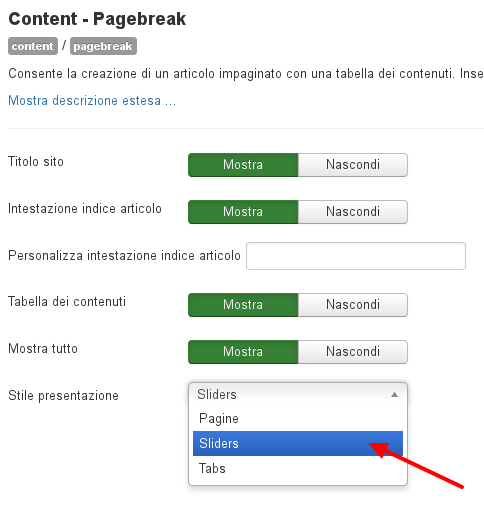Set Mostra tutto to Nascondi

pyautogui.click(x=353, y=352)
